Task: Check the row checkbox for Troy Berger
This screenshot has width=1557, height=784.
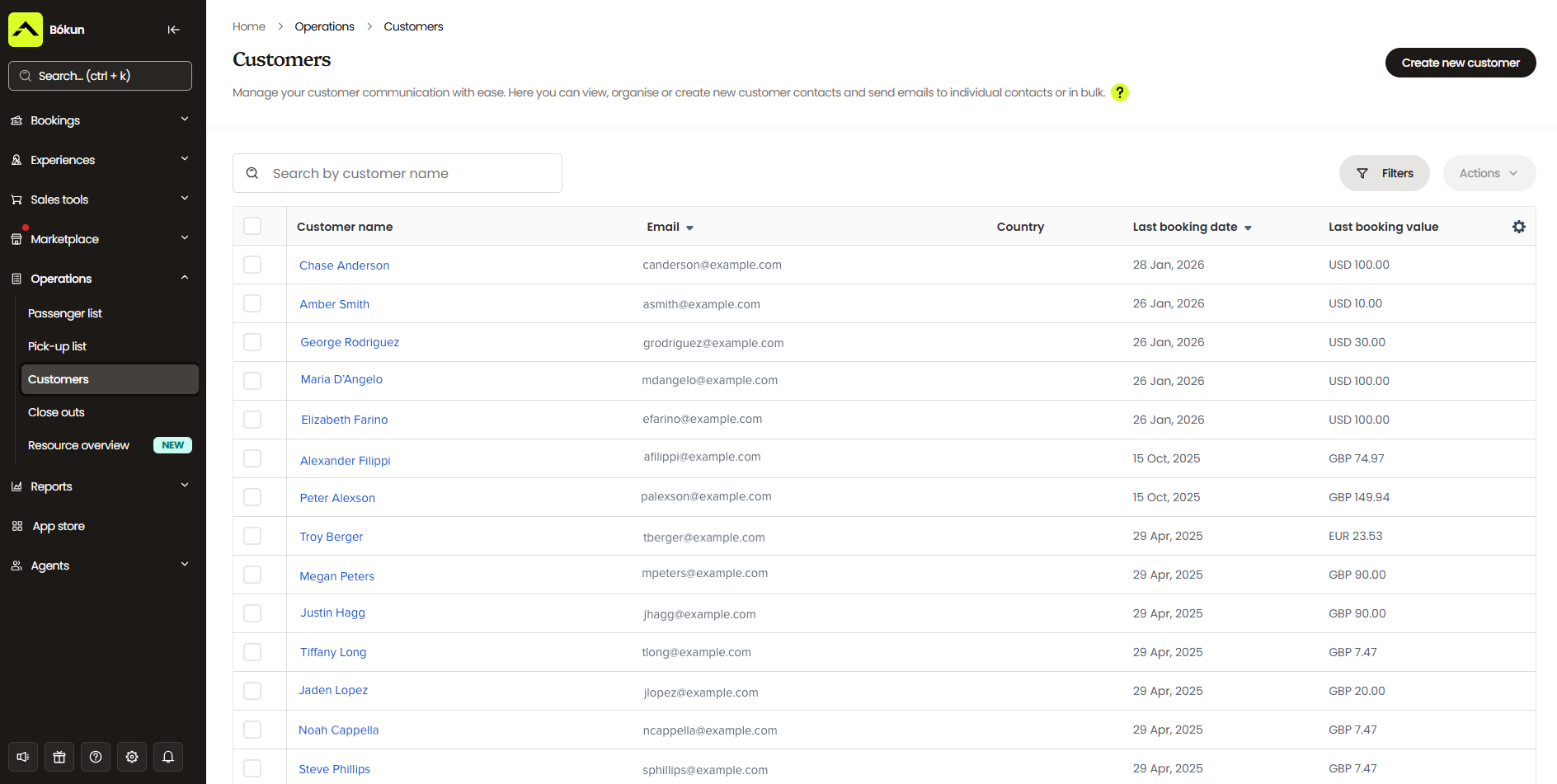Action: (x=252, y=536)
